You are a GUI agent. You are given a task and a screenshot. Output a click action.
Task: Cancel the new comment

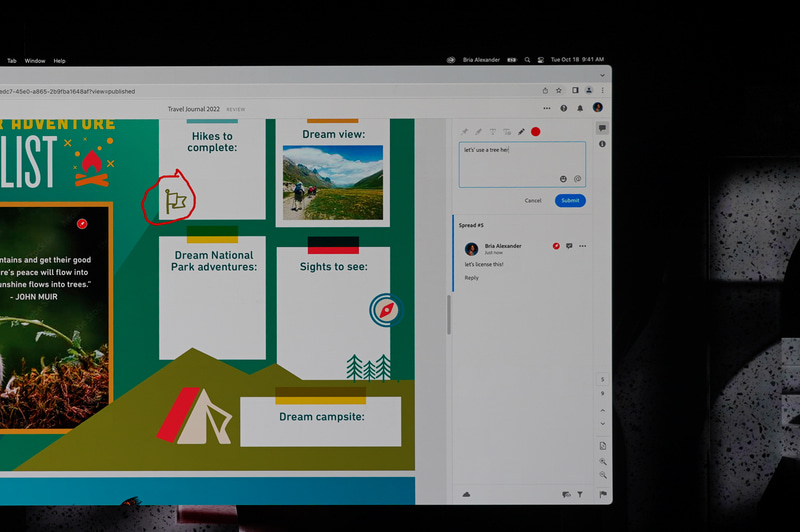click(x=533, y=200)
